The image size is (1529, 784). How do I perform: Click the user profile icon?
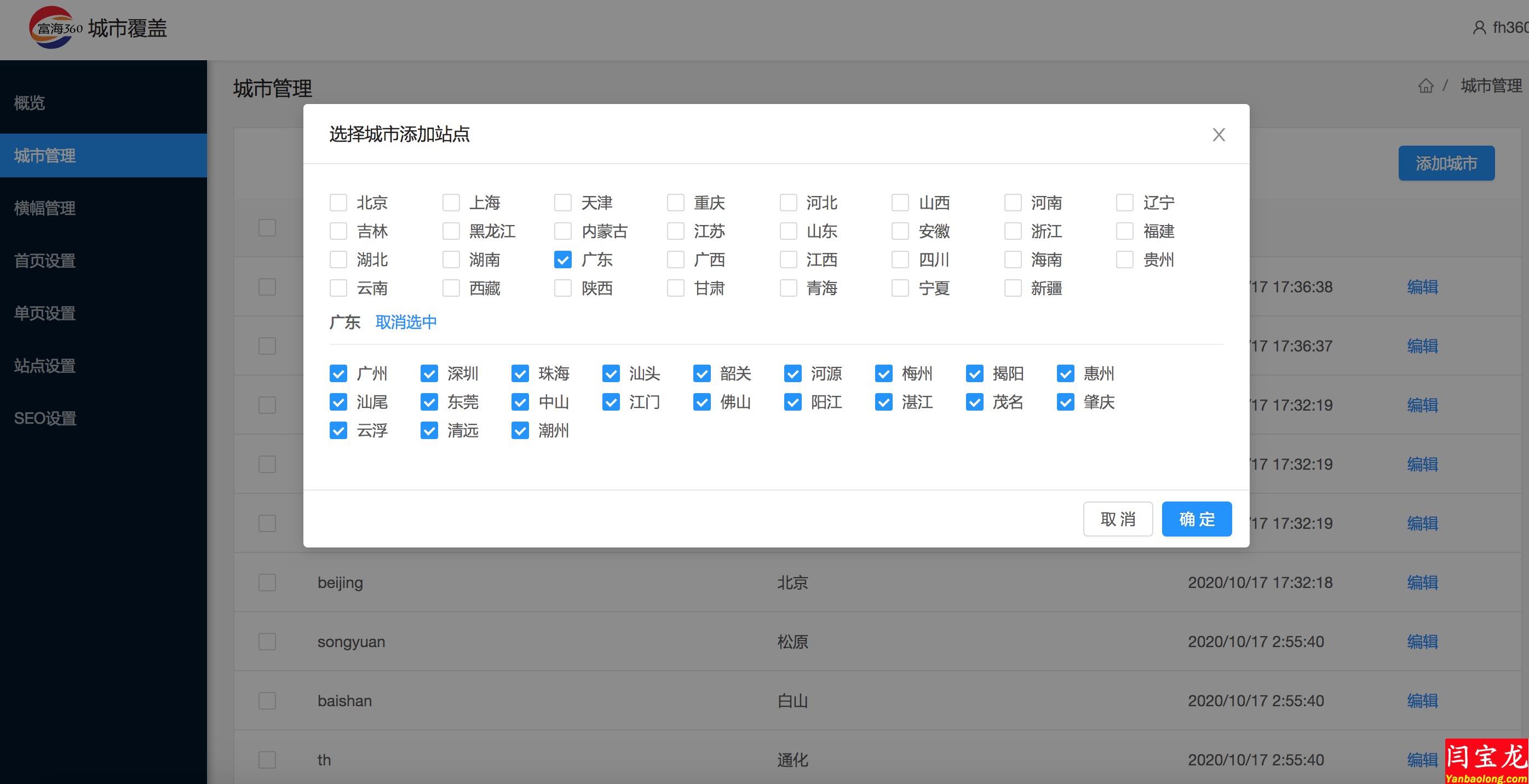[1479, 28]
